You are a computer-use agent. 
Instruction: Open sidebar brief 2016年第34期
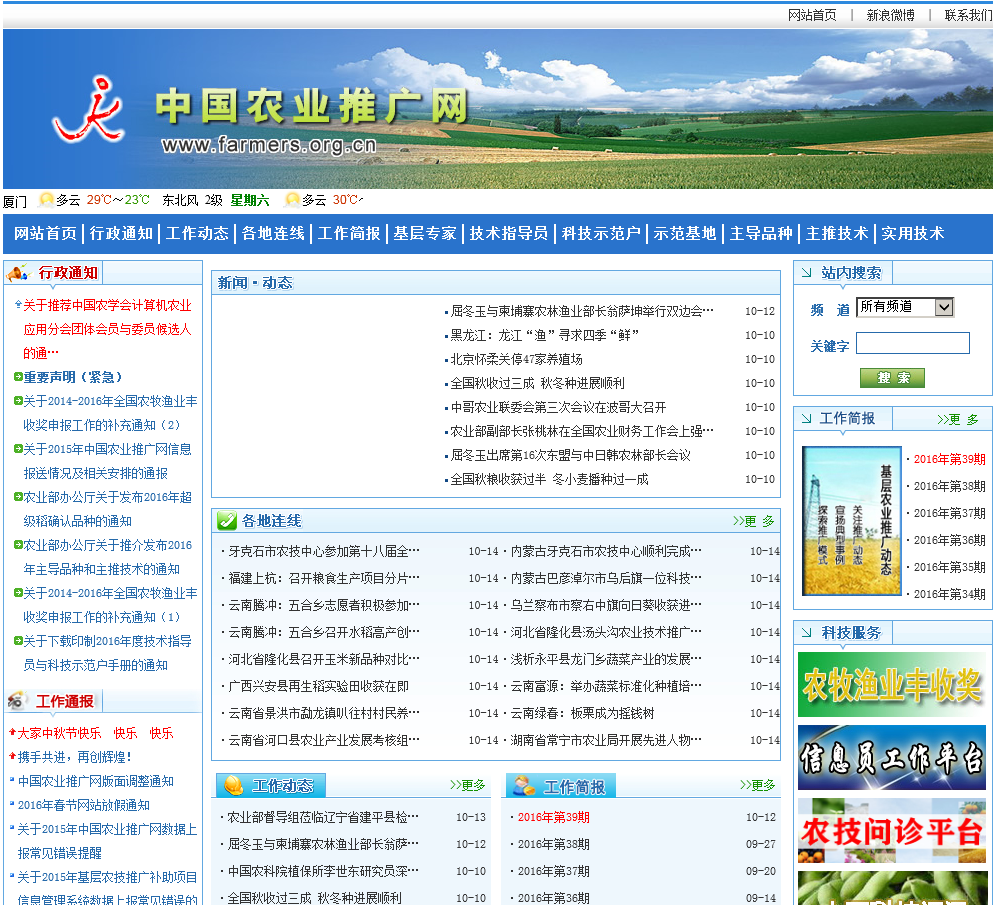tap(950, 594)
